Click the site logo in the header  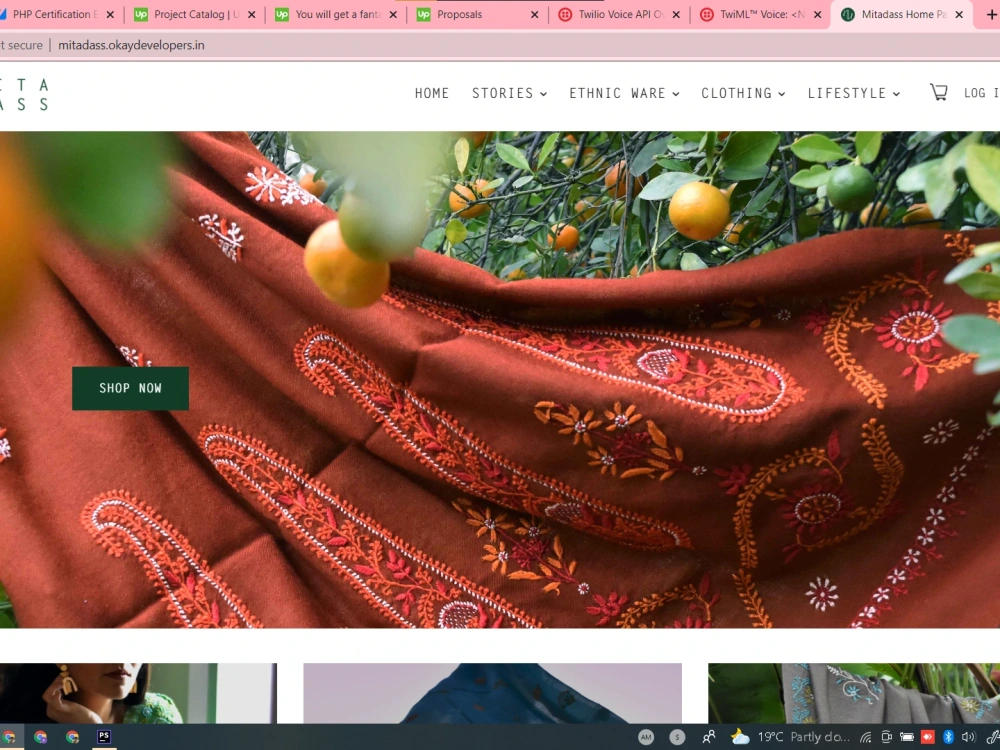pos(24,94)
